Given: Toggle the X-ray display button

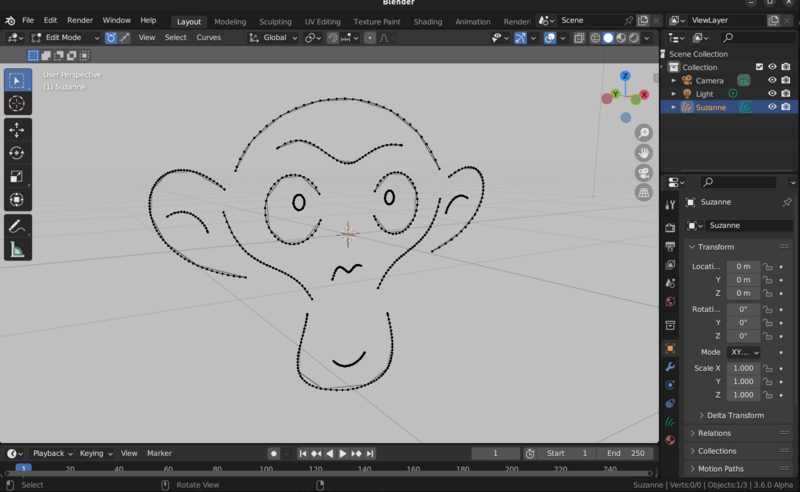Looking at the screenshot, I should point(579,38).
